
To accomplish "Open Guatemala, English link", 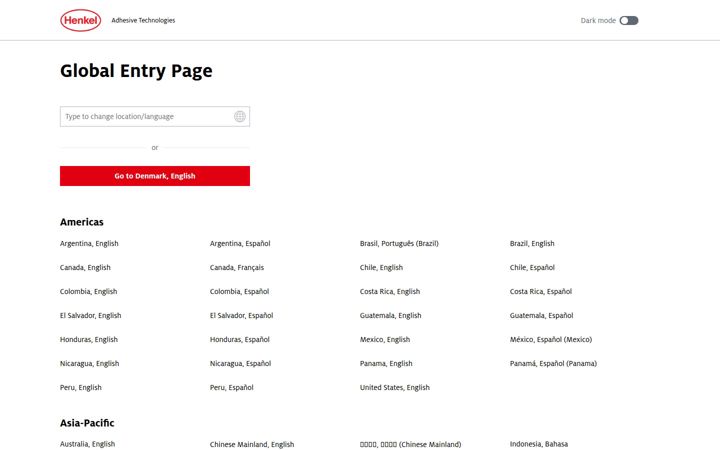I will [x=390, y=315].
